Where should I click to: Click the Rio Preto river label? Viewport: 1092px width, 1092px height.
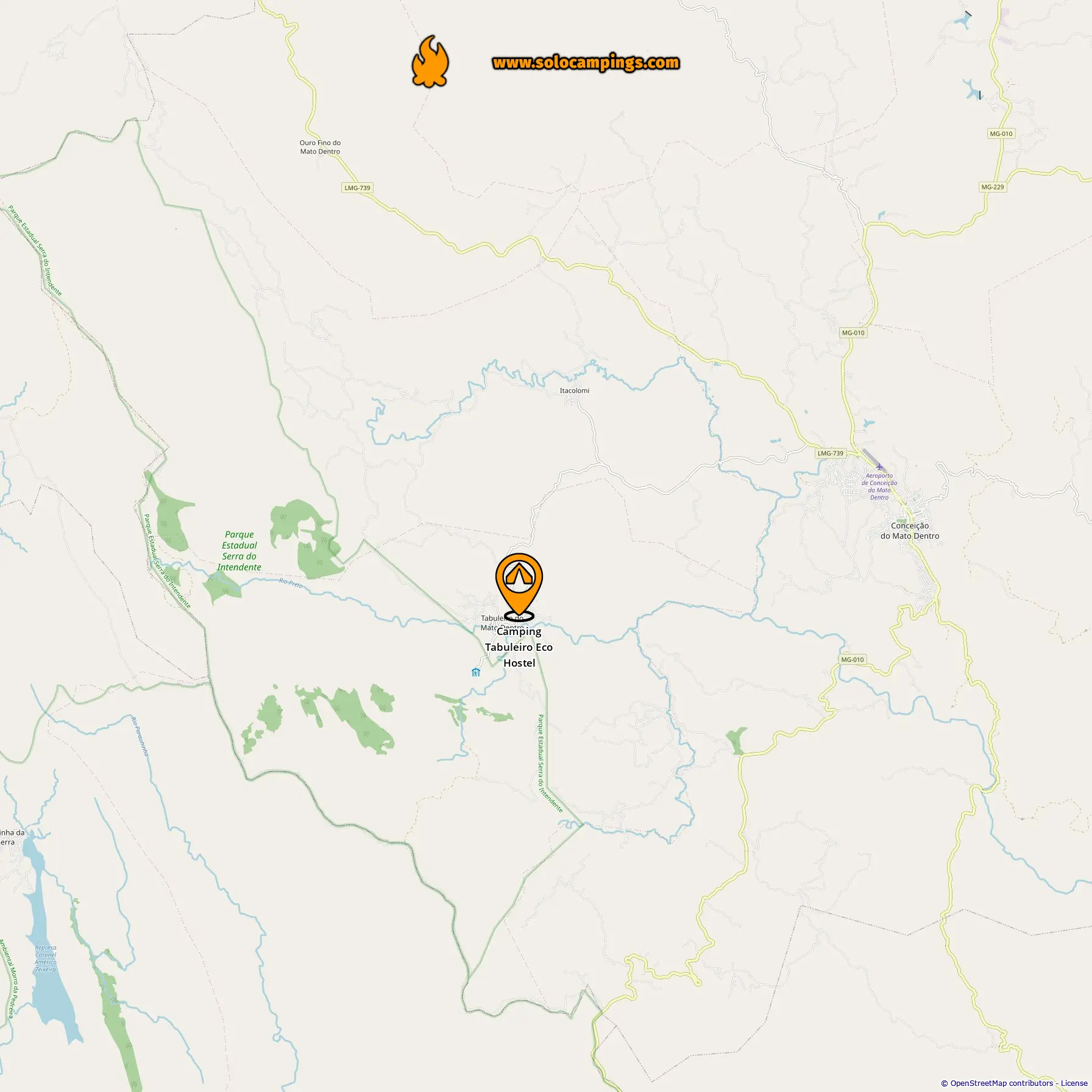[x=291, y=583]
